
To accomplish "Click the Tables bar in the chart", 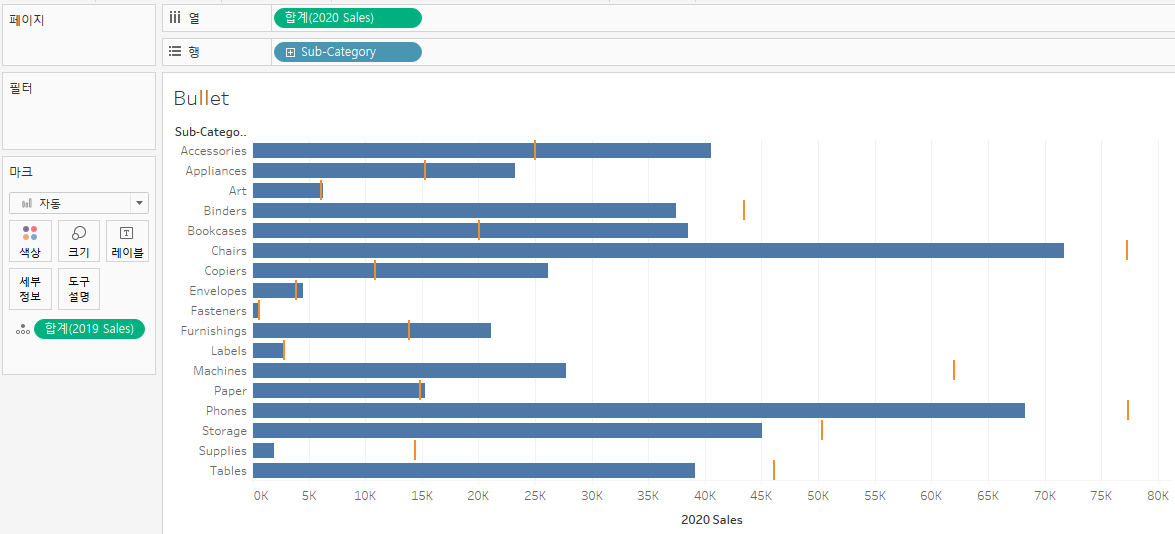I will click(474, 470).
